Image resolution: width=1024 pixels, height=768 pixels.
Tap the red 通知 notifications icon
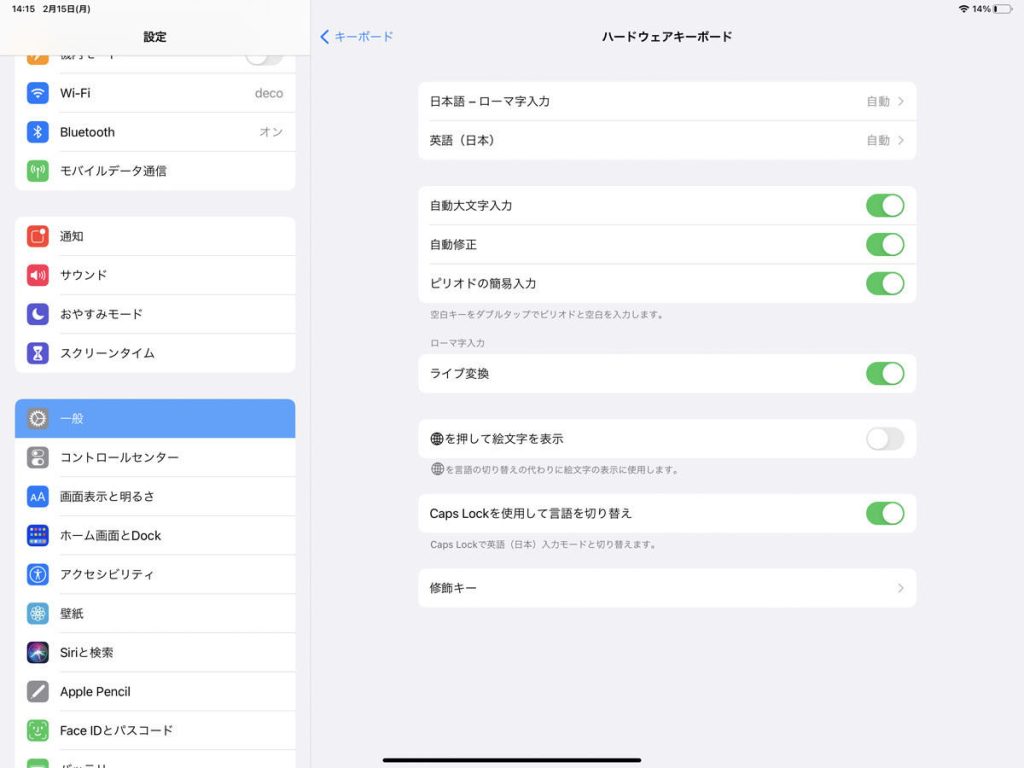coord(38,236)
